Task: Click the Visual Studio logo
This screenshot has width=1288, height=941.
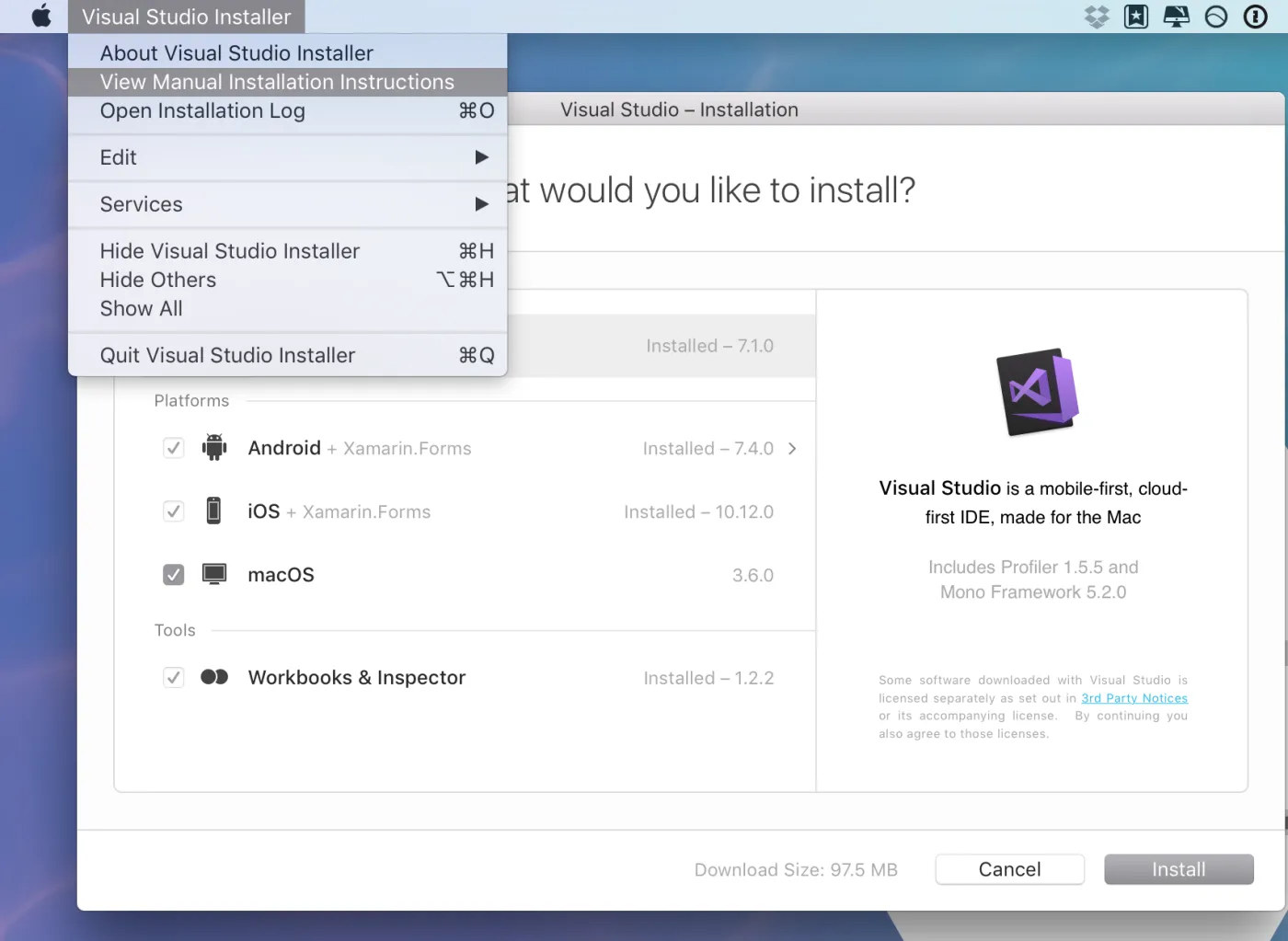Action: [1038, 392]
